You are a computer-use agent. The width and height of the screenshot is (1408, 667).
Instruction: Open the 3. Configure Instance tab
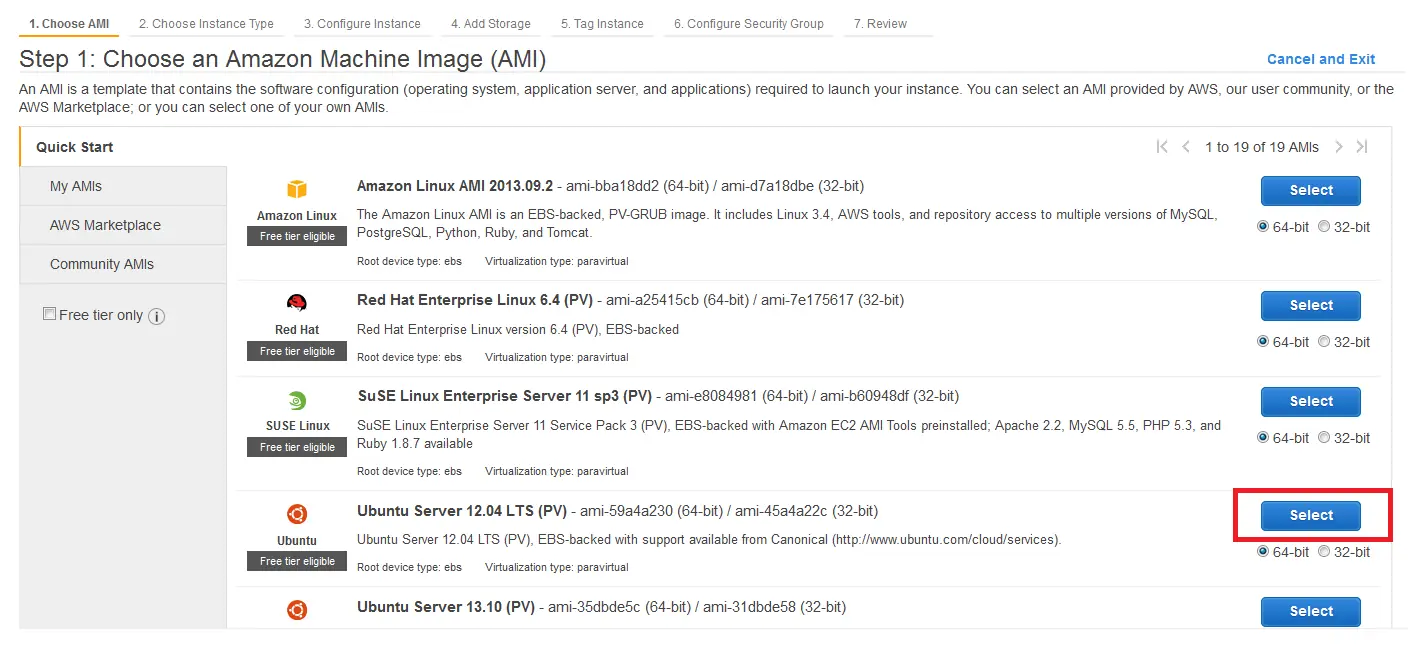[x=362, y=24]
